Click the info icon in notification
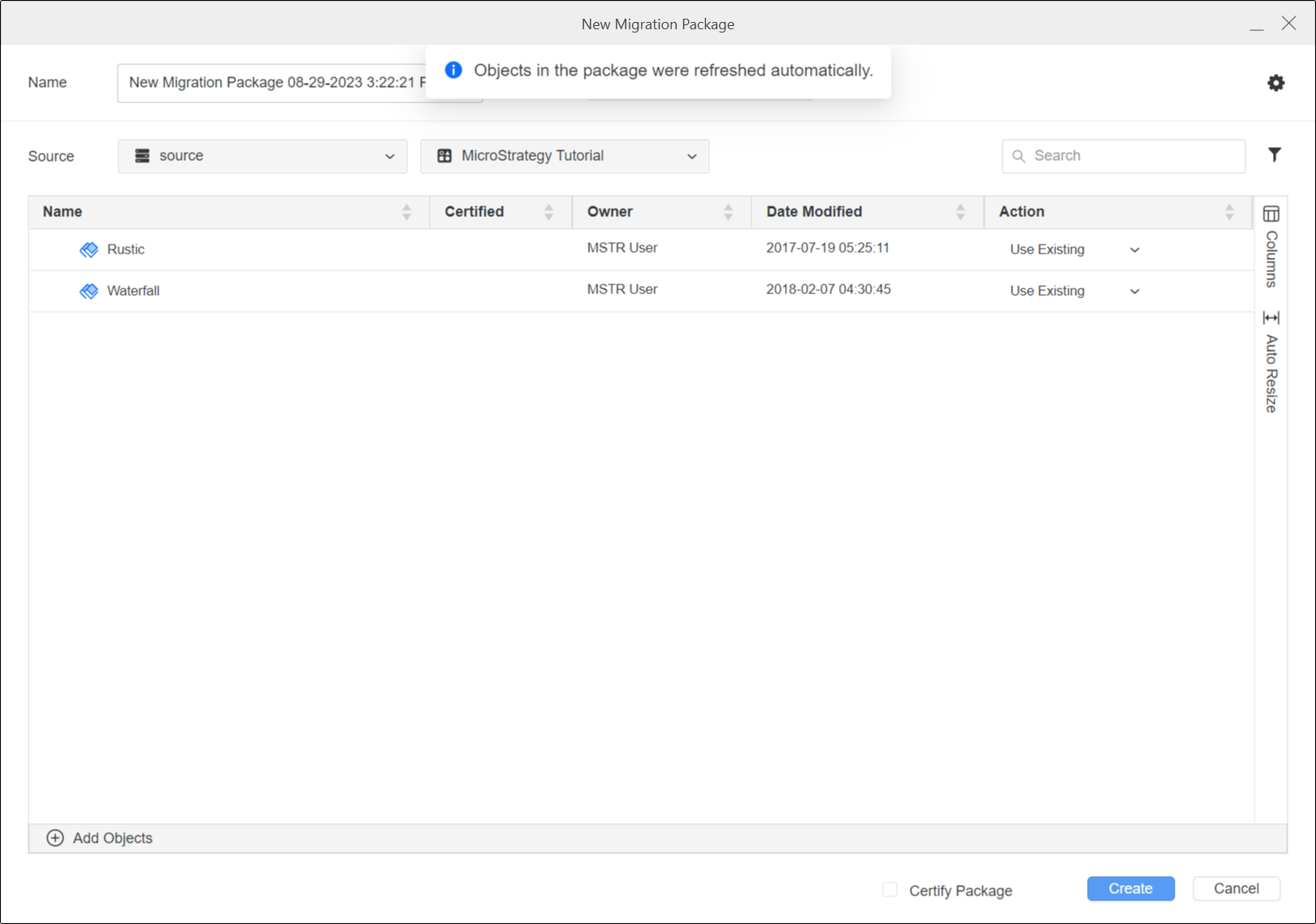Viewport: 1316px width, 924px height. click(453, 71)
